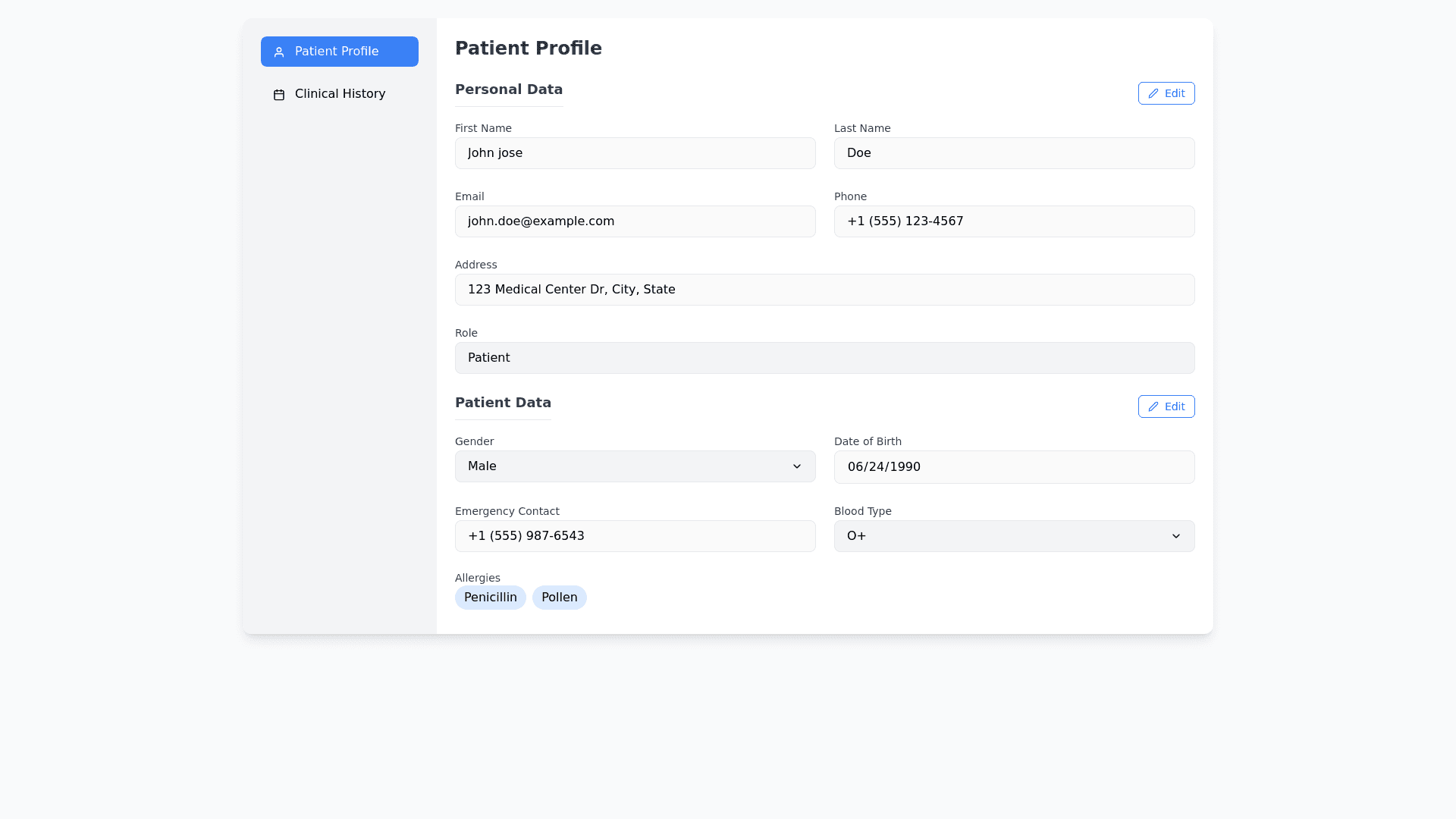Click the Phone number field
Viewport: 1456px width, 819px height.
[1015, 221]
